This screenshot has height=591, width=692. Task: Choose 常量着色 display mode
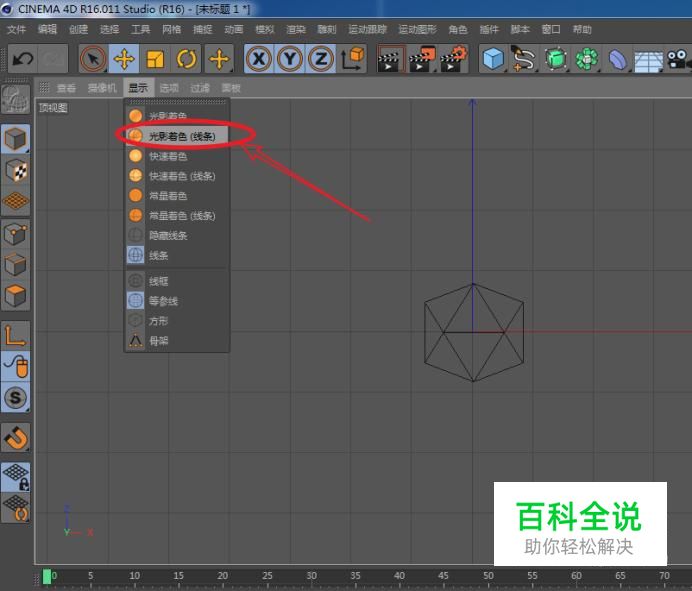tap(177, 196)
